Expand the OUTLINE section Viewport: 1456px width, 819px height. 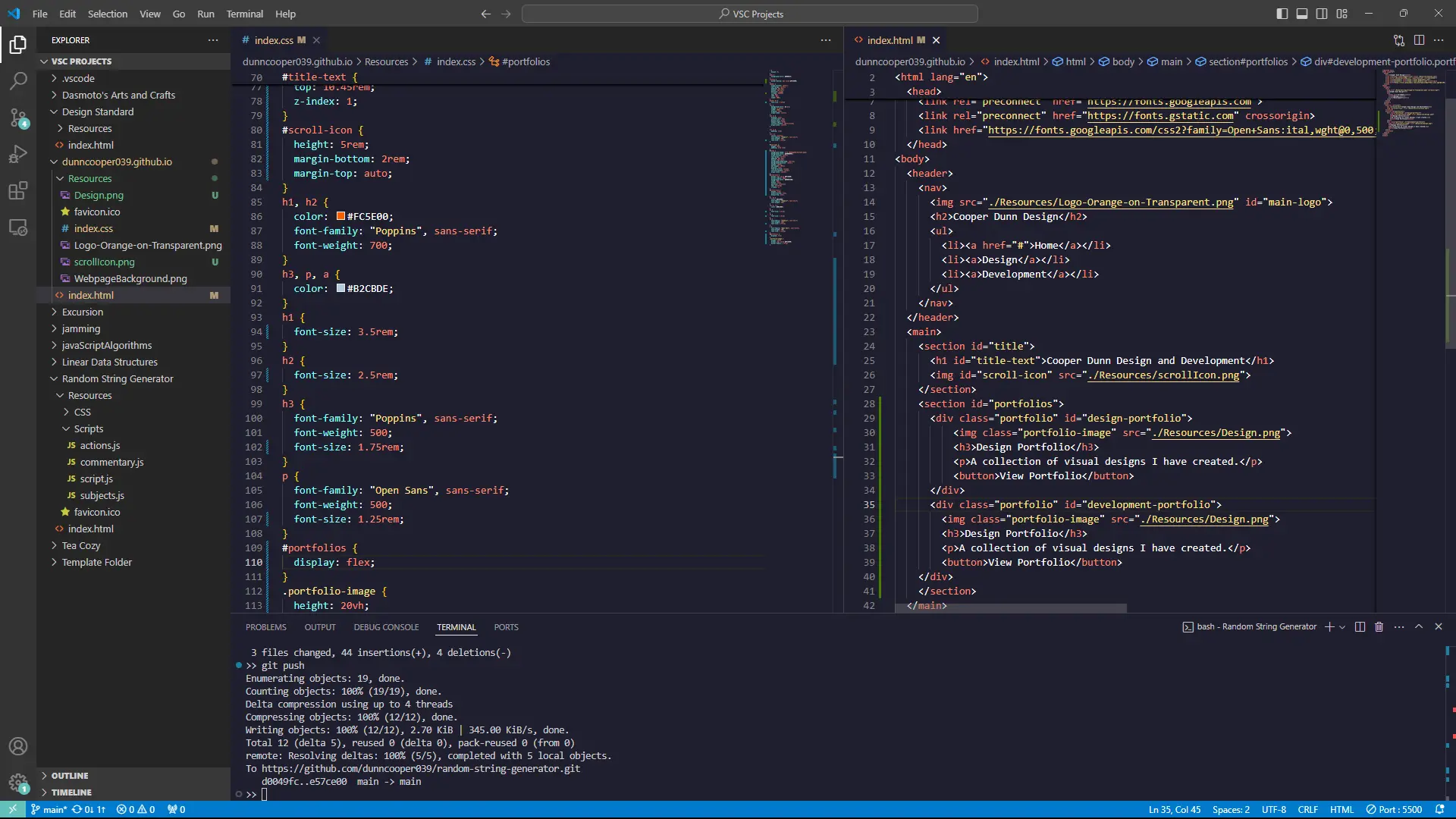pyautogui.click(x=133, y=776)
